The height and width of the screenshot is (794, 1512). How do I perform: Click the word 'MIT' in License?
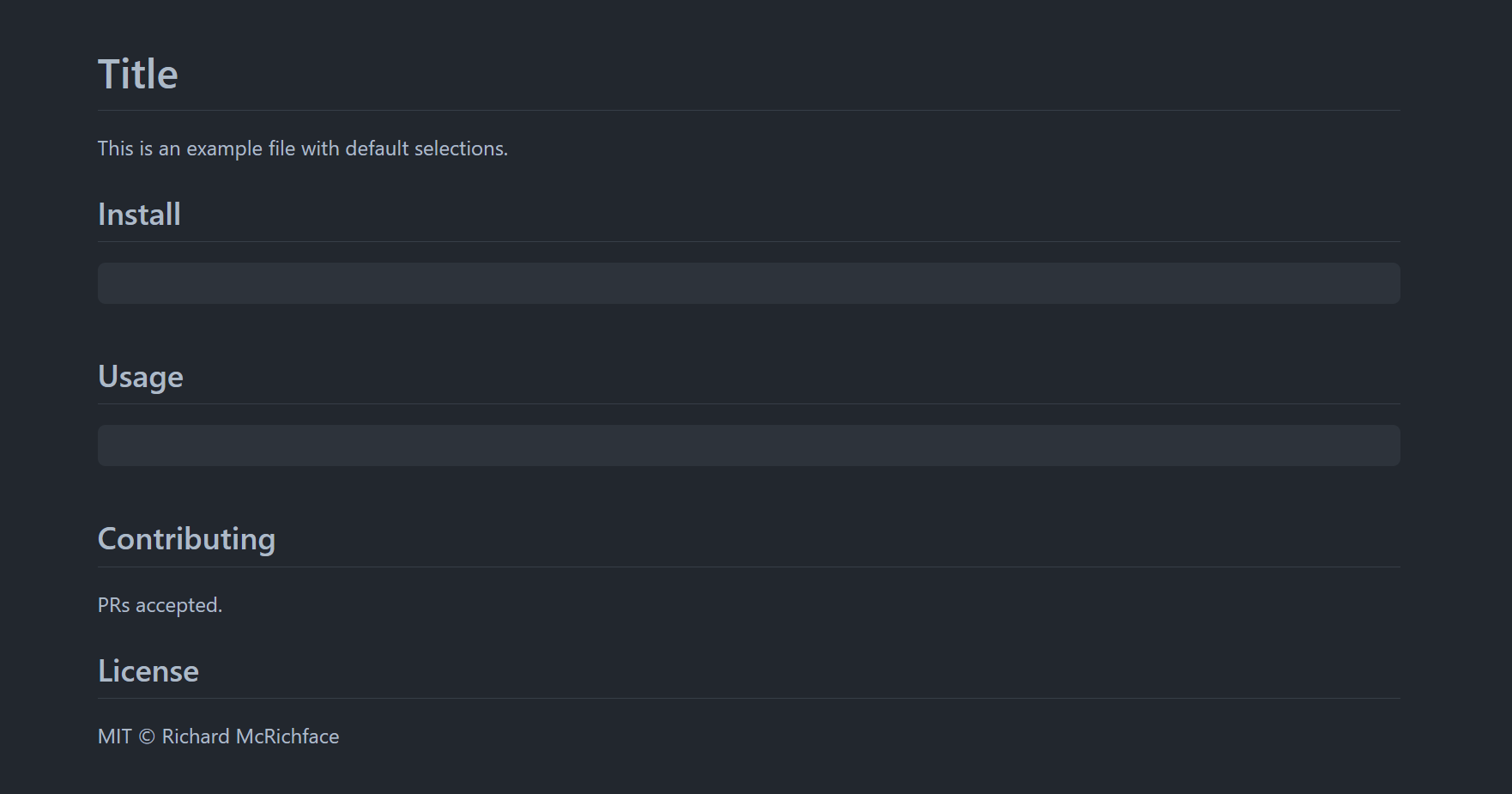click(x=115, y=736)
